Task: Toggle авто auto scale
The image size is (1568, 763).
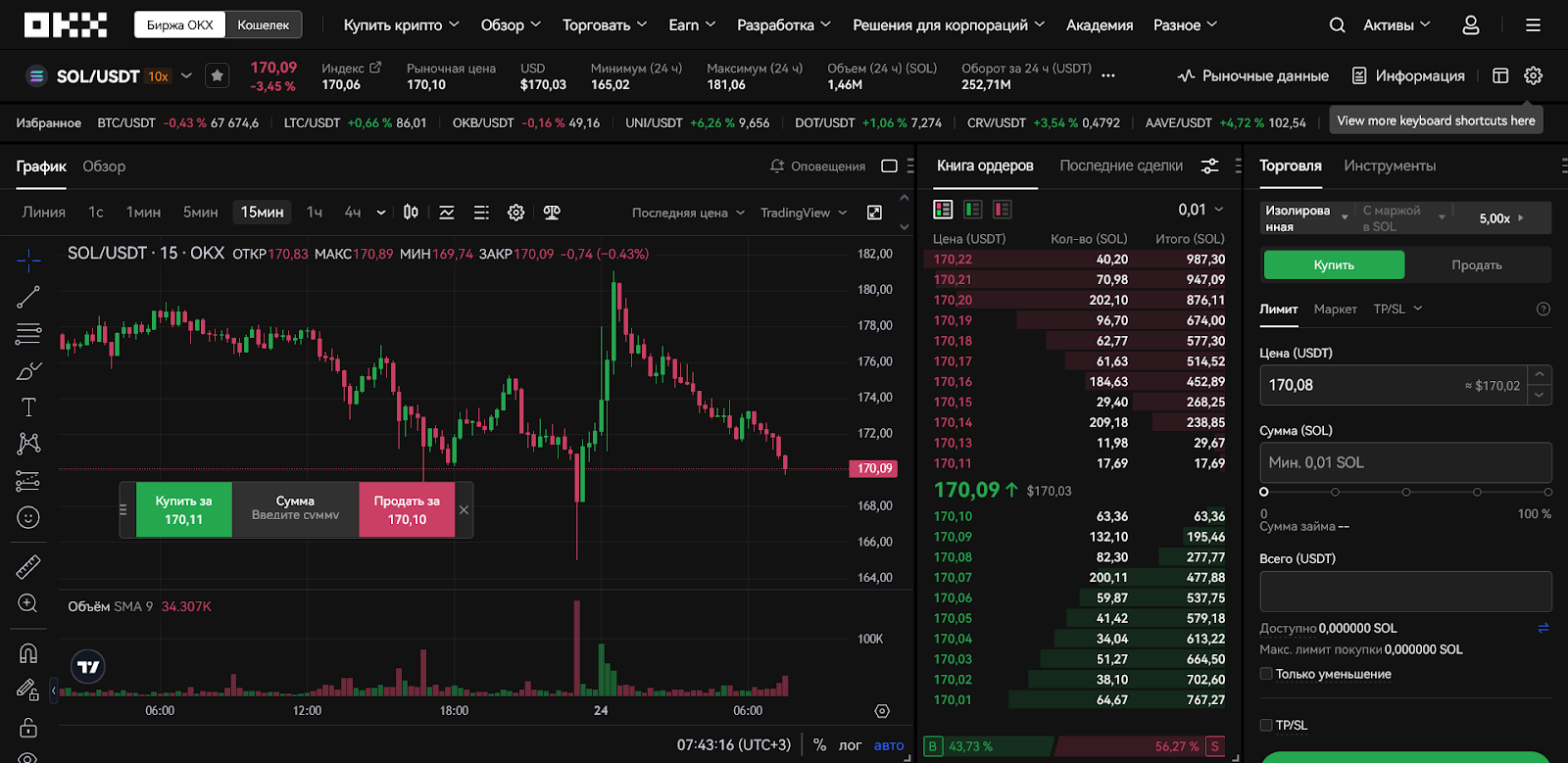Action: (889, 745)
